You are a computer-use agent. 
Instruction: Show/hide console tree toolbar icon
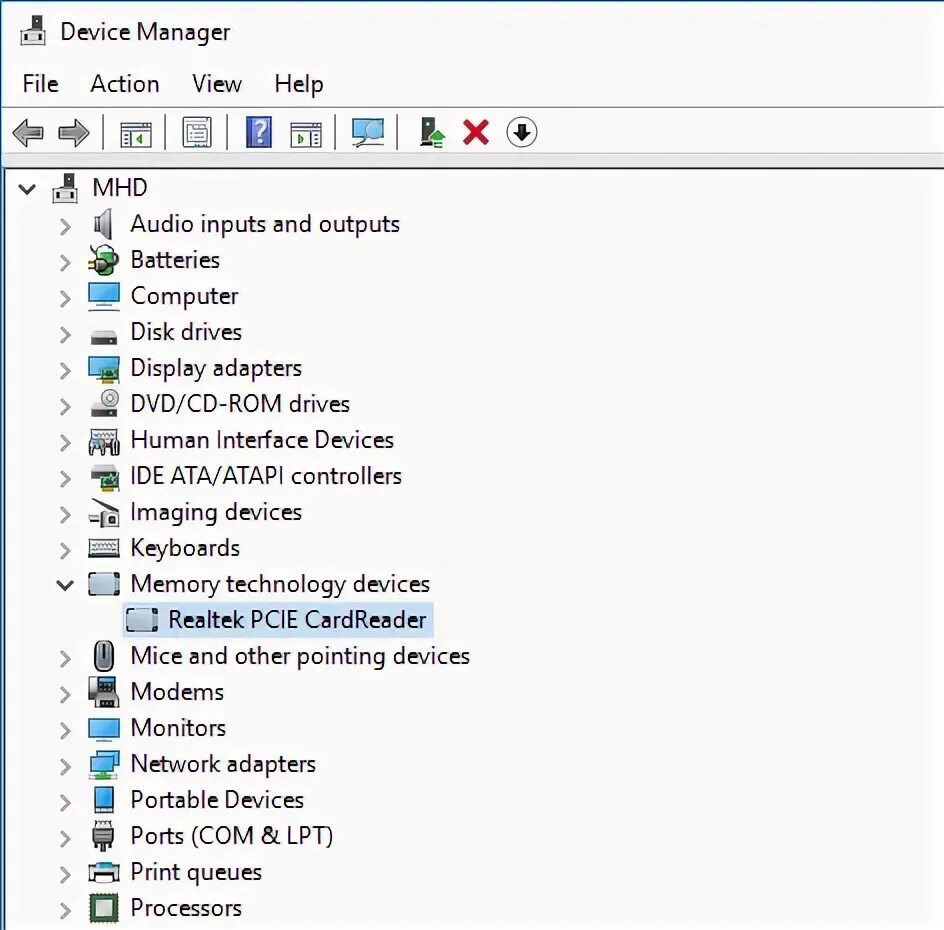click(x=135, y=134)
